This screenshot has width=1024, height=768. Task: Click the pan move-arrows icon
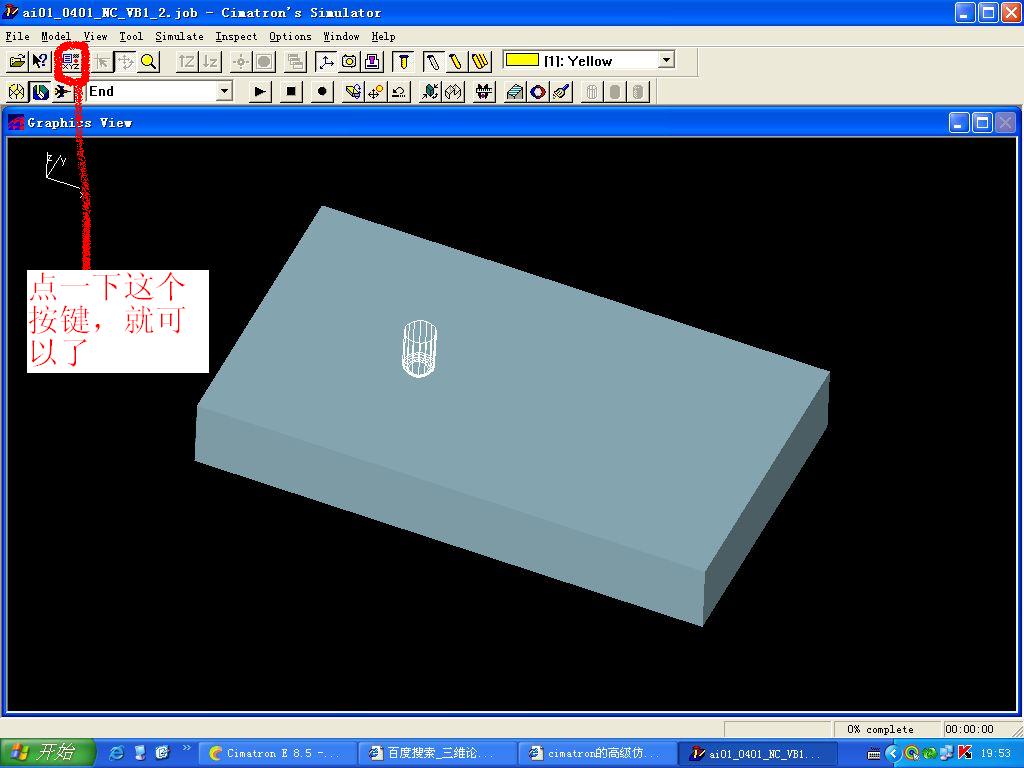(x=125, y=61)
